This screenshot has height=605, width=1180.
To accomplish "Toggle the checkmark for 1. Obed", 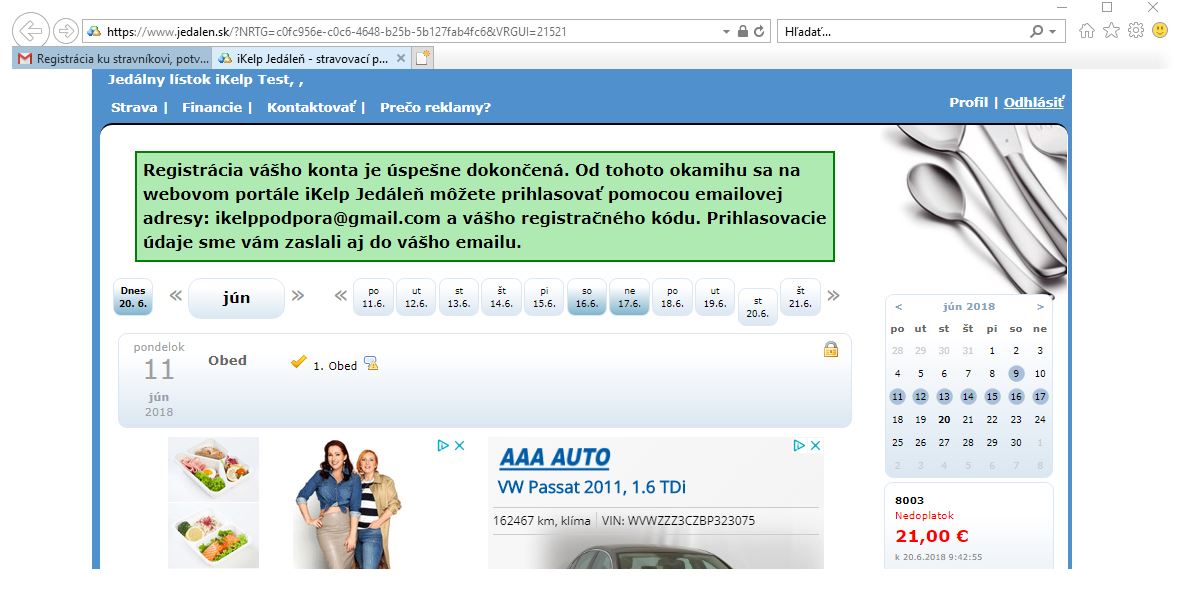I will pos(298,362).
